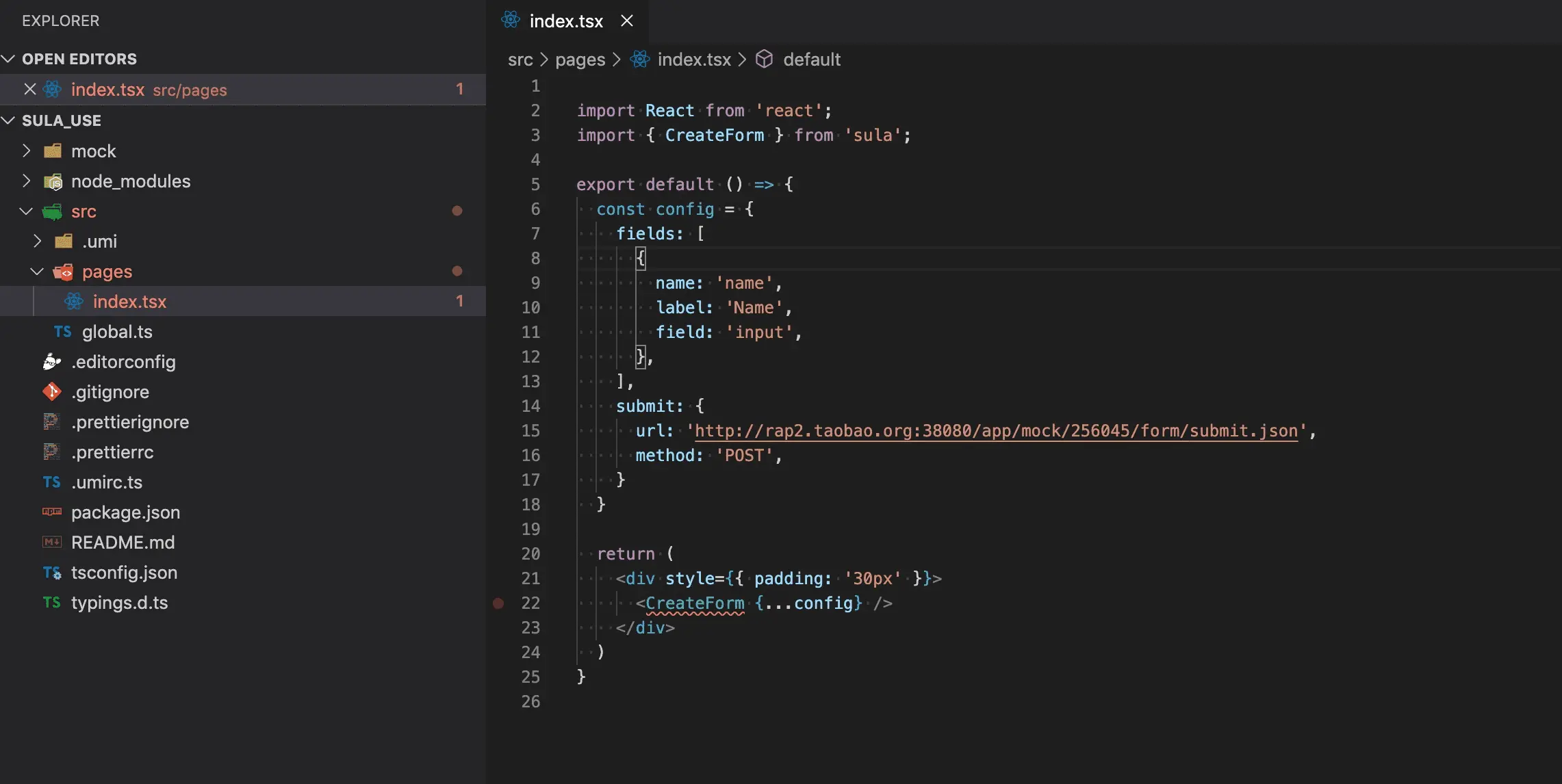This screenshot has width=1562, height=784.
Task: Expand the mock folder
Action: (x=26, y=151)
